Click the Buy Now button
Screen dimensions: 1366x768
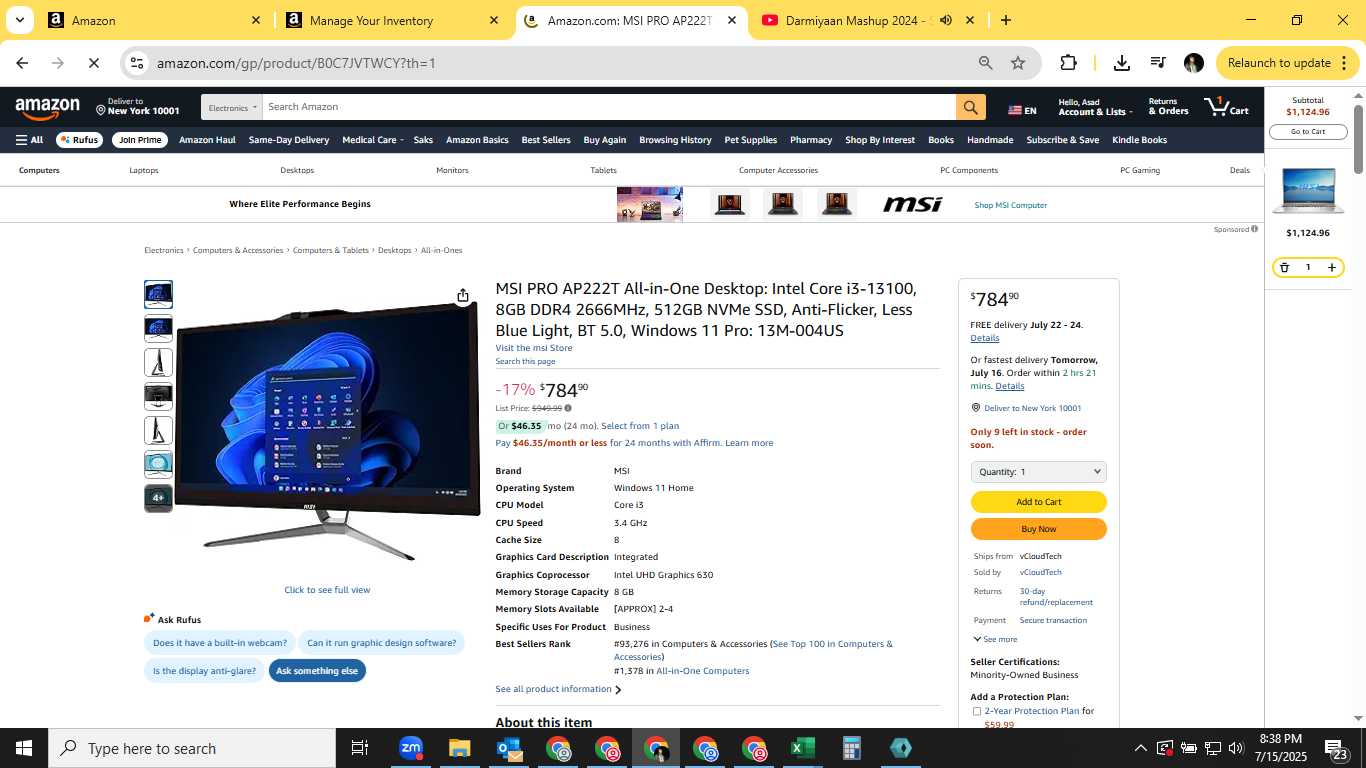click(x=1038, y=529)
